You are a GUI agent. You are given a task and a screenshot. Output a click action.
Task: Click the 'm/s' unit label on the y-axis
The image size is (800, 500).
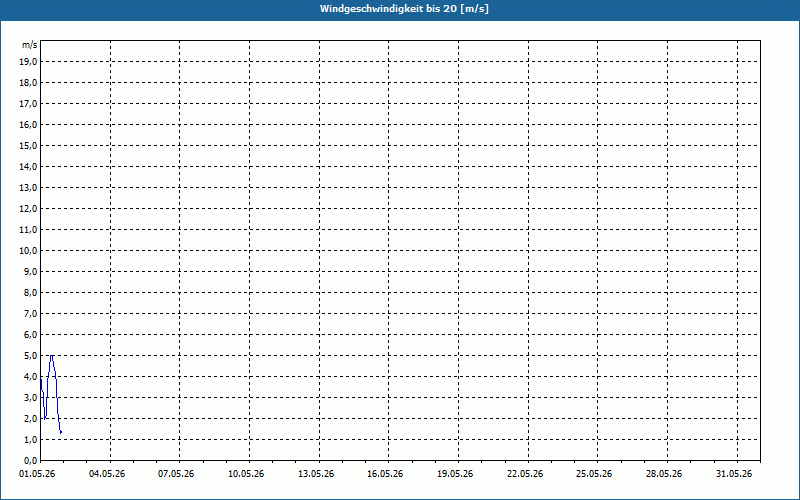[x=30, y=45]
